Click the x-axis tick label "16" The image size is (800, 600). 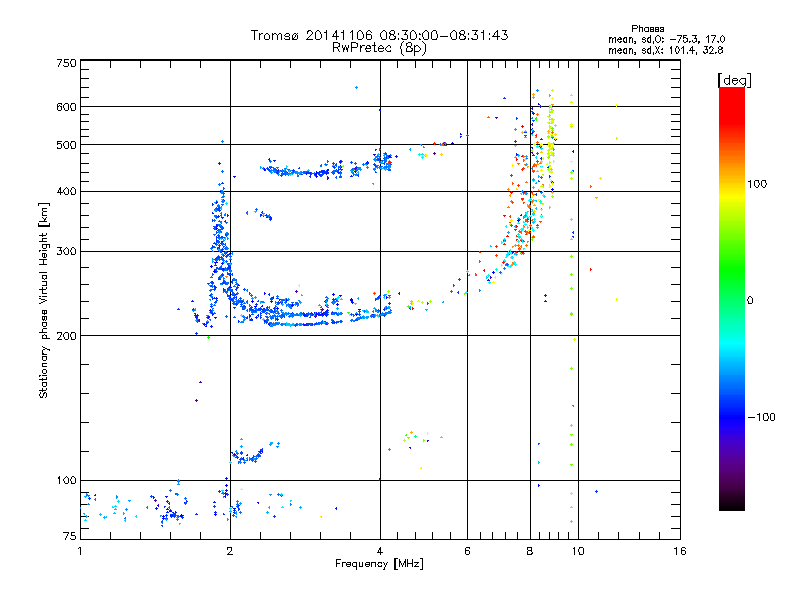coord(680,551)
